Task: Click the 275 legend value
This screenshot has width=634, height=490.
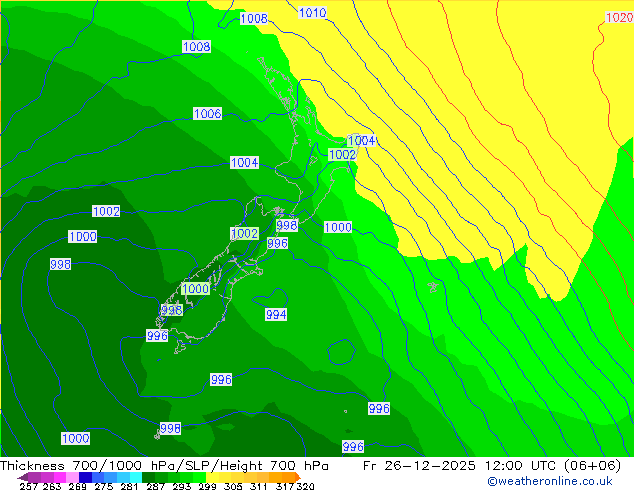Action: pyautogui.click(x=104, y=486)
